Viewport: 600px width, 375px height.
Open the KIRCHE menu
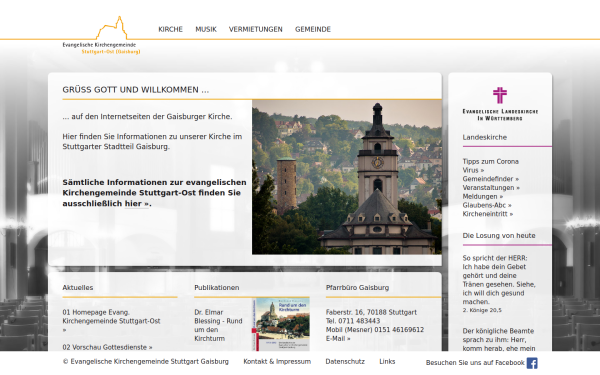(170, 29)
